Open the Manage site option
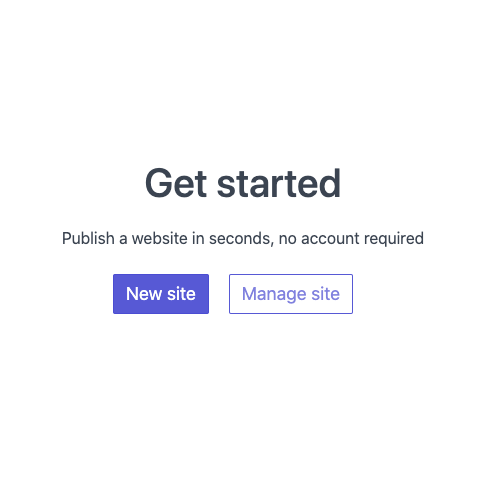Screen dimensions: 480x480 [x=291, y=294]
